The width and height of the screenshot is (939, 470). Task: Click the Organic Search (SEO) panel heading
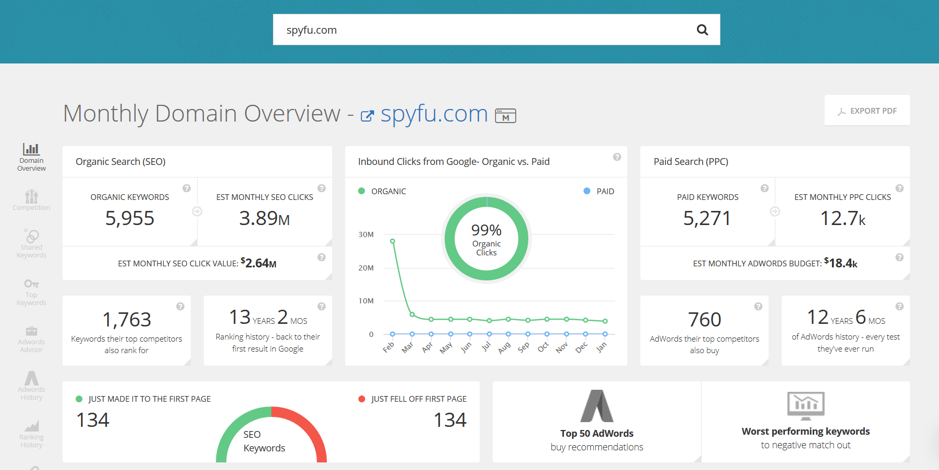120,162
